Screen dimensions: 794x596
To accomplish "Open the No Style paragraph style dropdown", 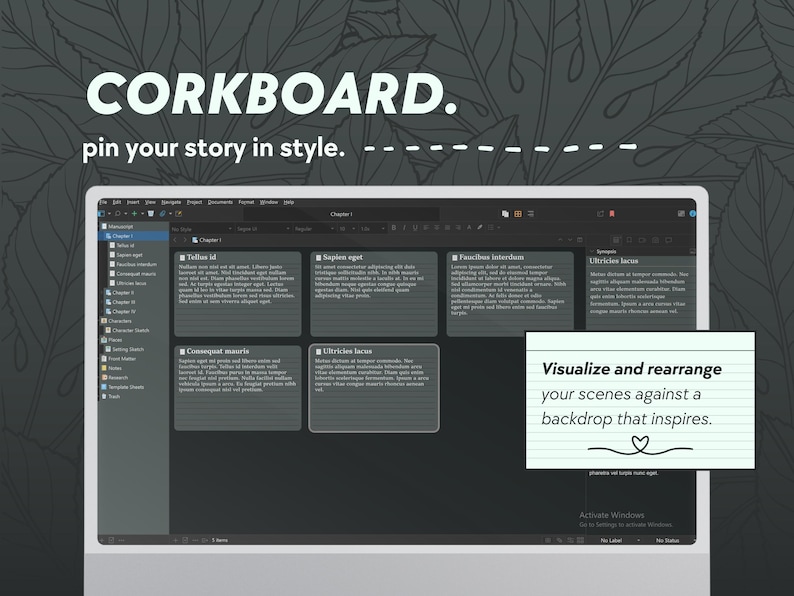I will click(x=202, y=229).
